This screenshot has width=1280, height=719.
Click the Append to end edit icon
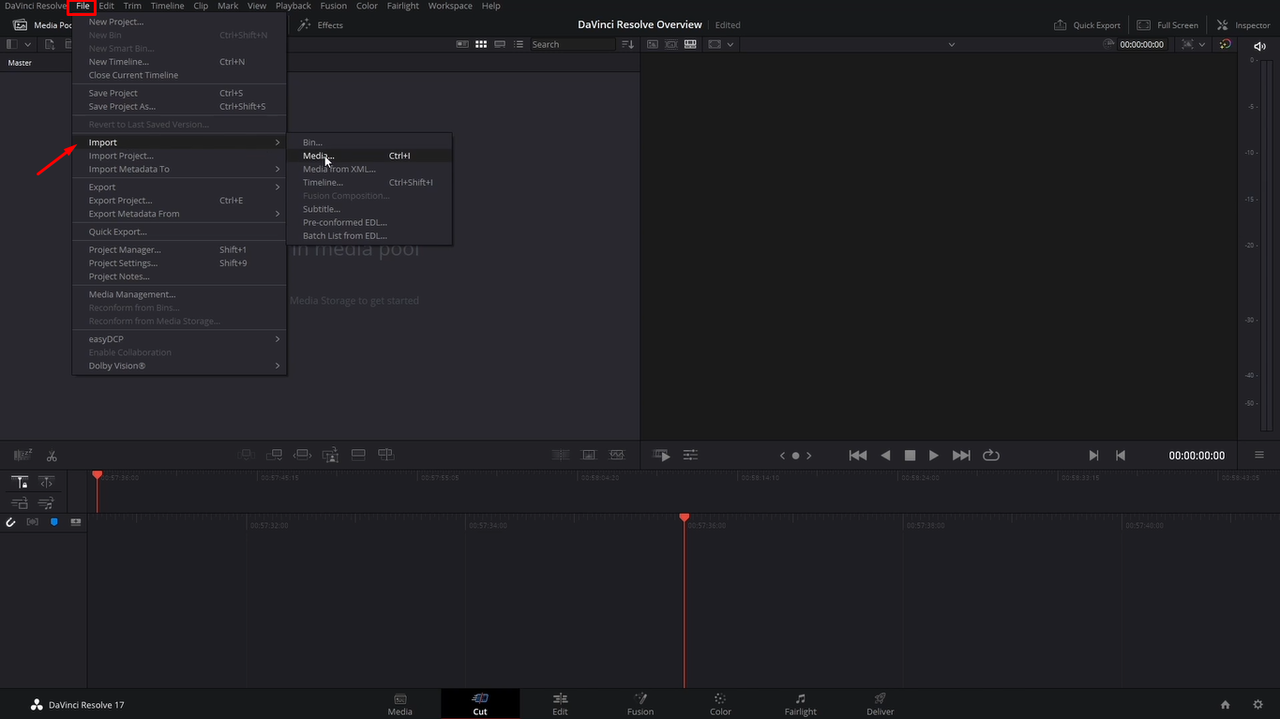point(275,455)
